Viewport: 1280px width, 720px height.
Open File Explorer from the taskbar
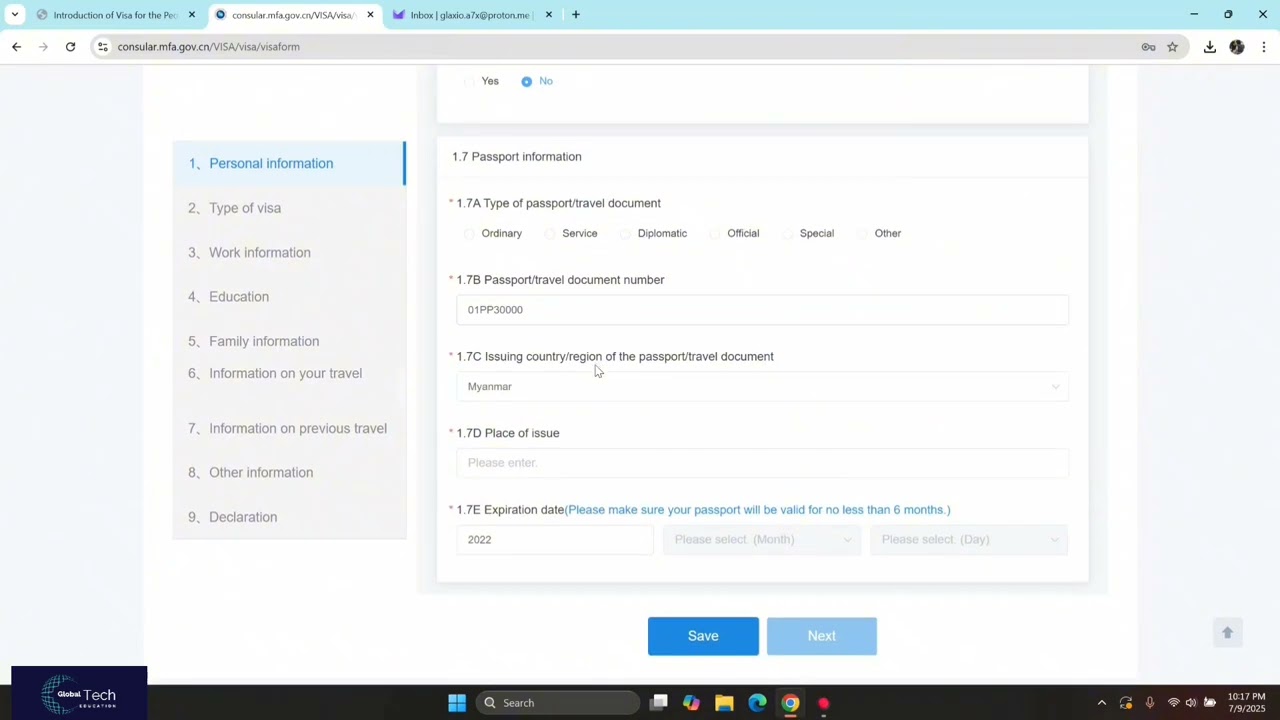click(x=724, y=703)
